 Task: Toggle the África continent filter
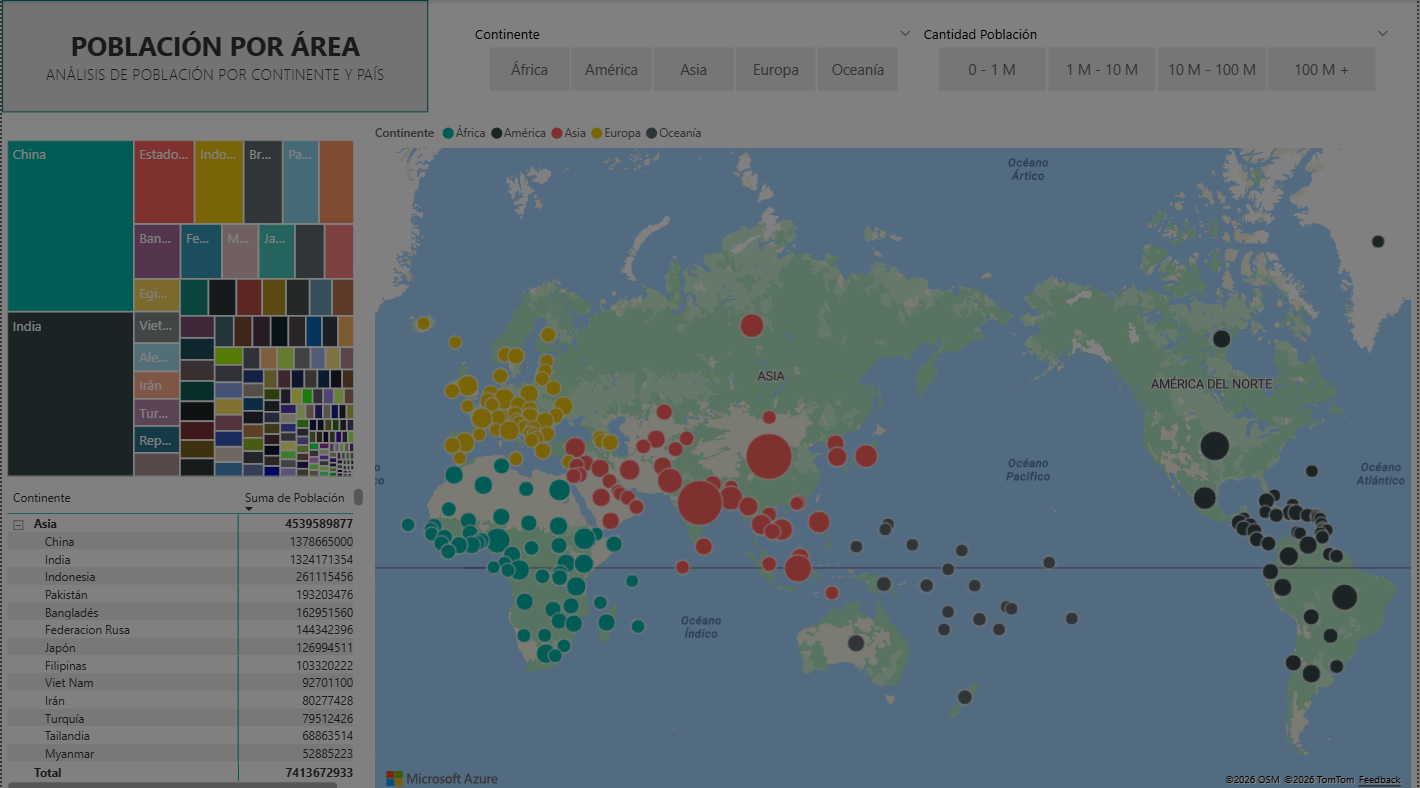[x=529, y=70]
